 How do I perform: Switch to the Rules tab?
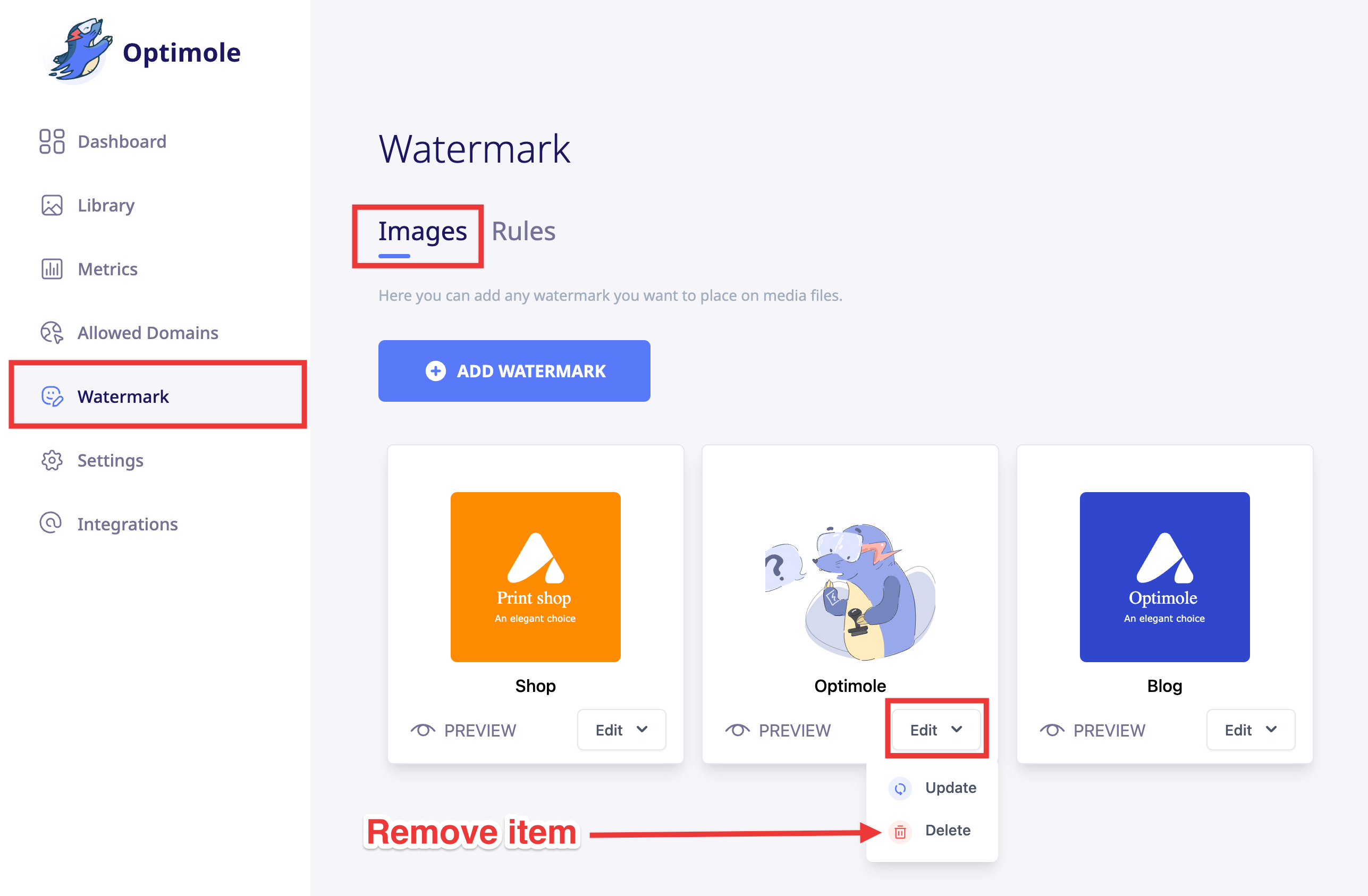point(523,232)
